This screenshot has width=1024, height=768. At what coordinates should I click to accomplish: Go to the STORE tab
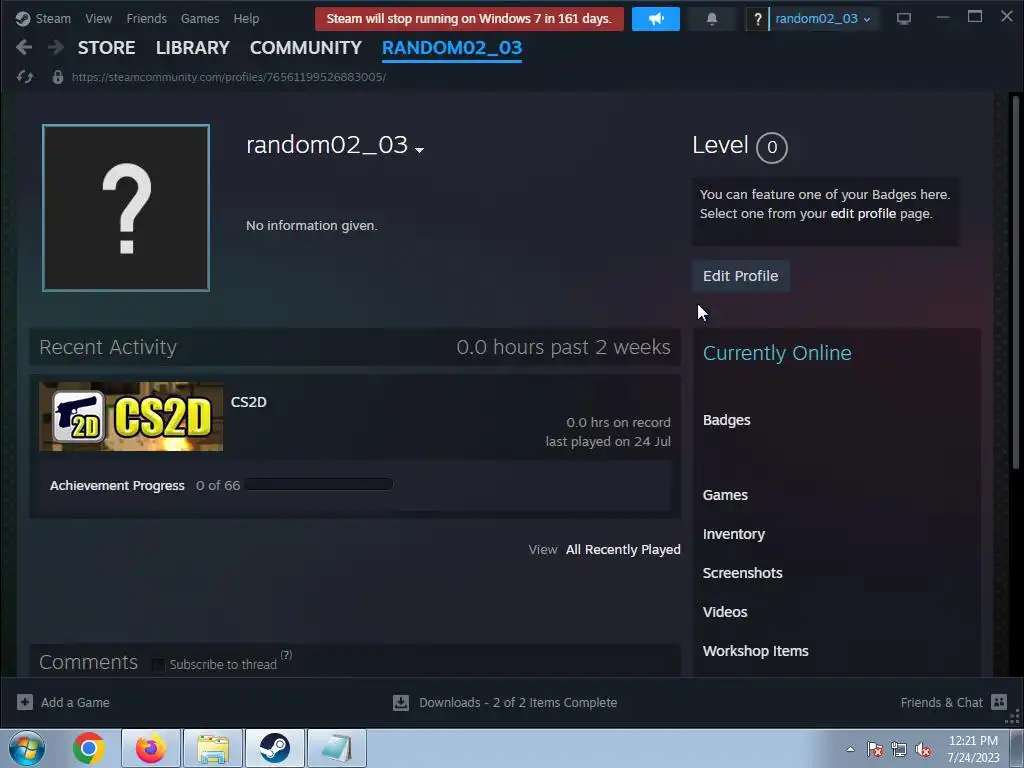coord(106,48)
